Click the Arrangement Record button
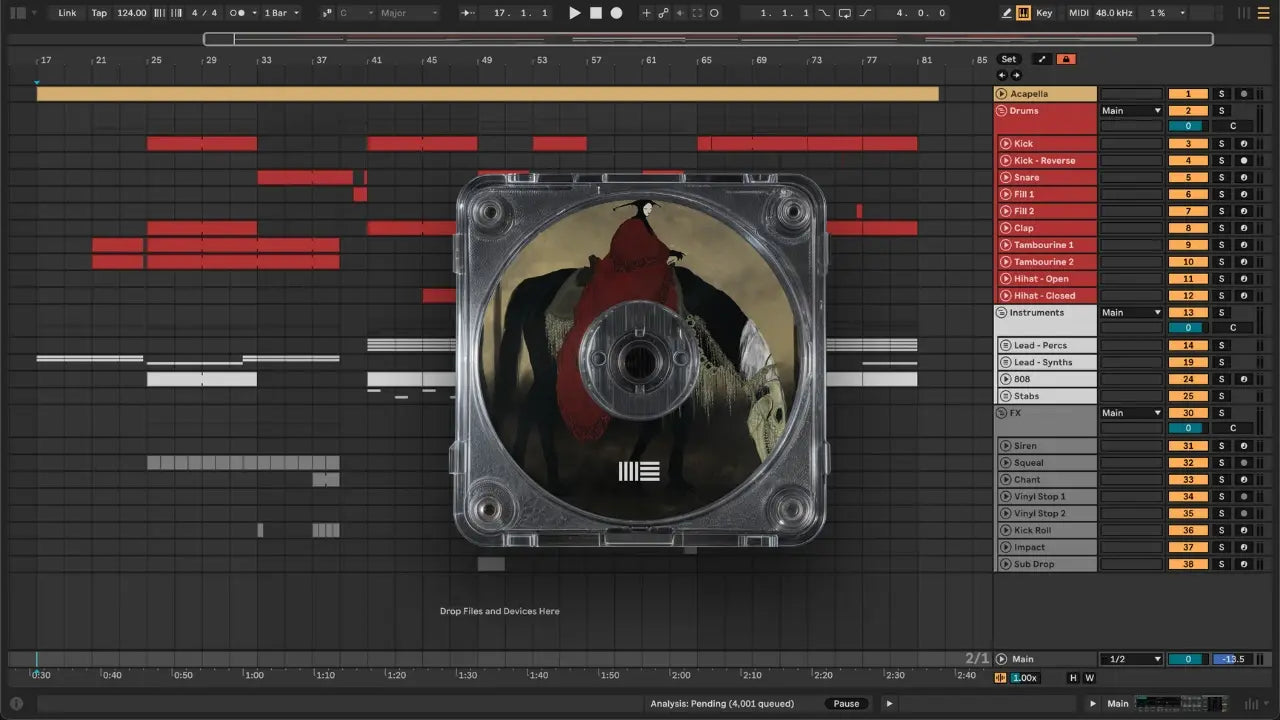The height and width of the screenshot is (720, 1280). tap(616, 13)
